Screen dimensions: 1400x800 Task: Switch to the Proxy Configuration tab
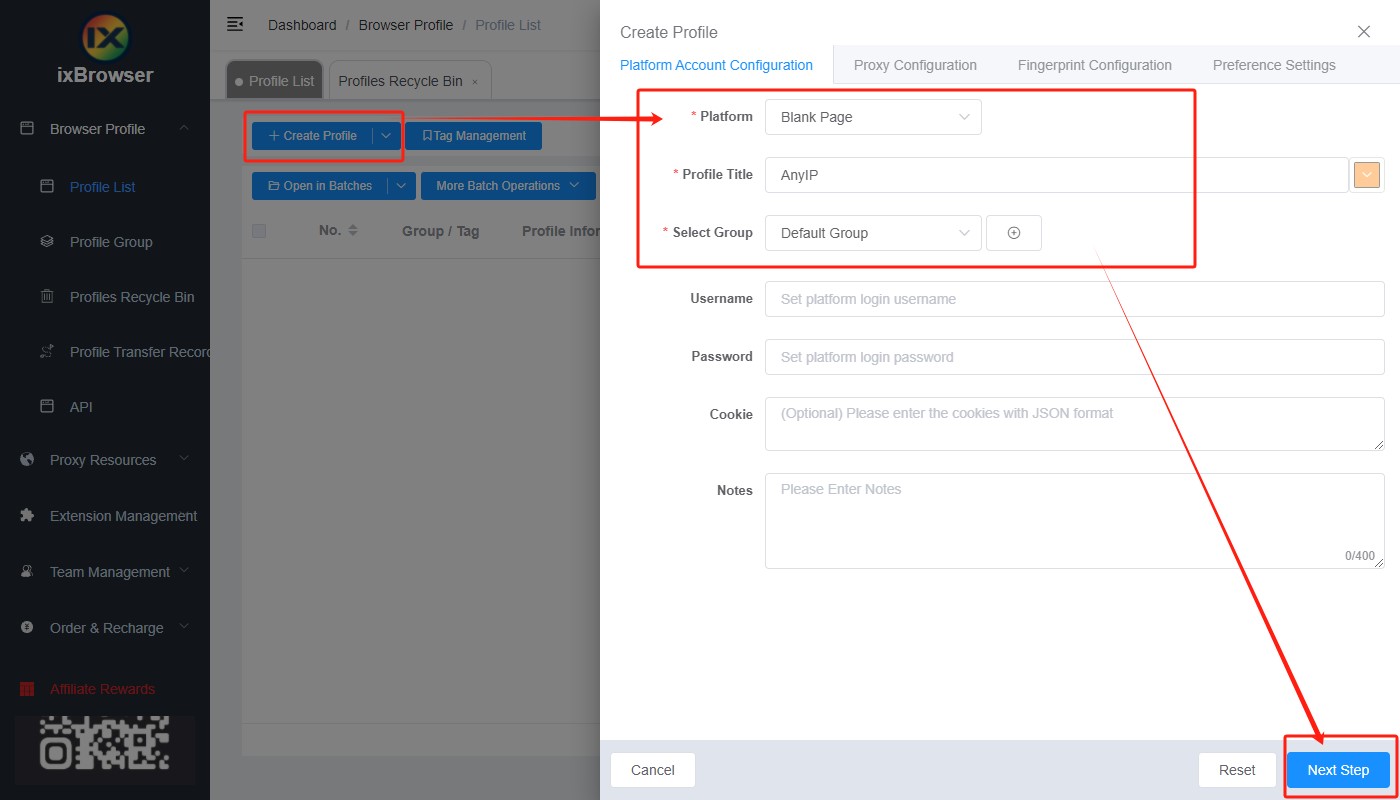coord(914,64)
